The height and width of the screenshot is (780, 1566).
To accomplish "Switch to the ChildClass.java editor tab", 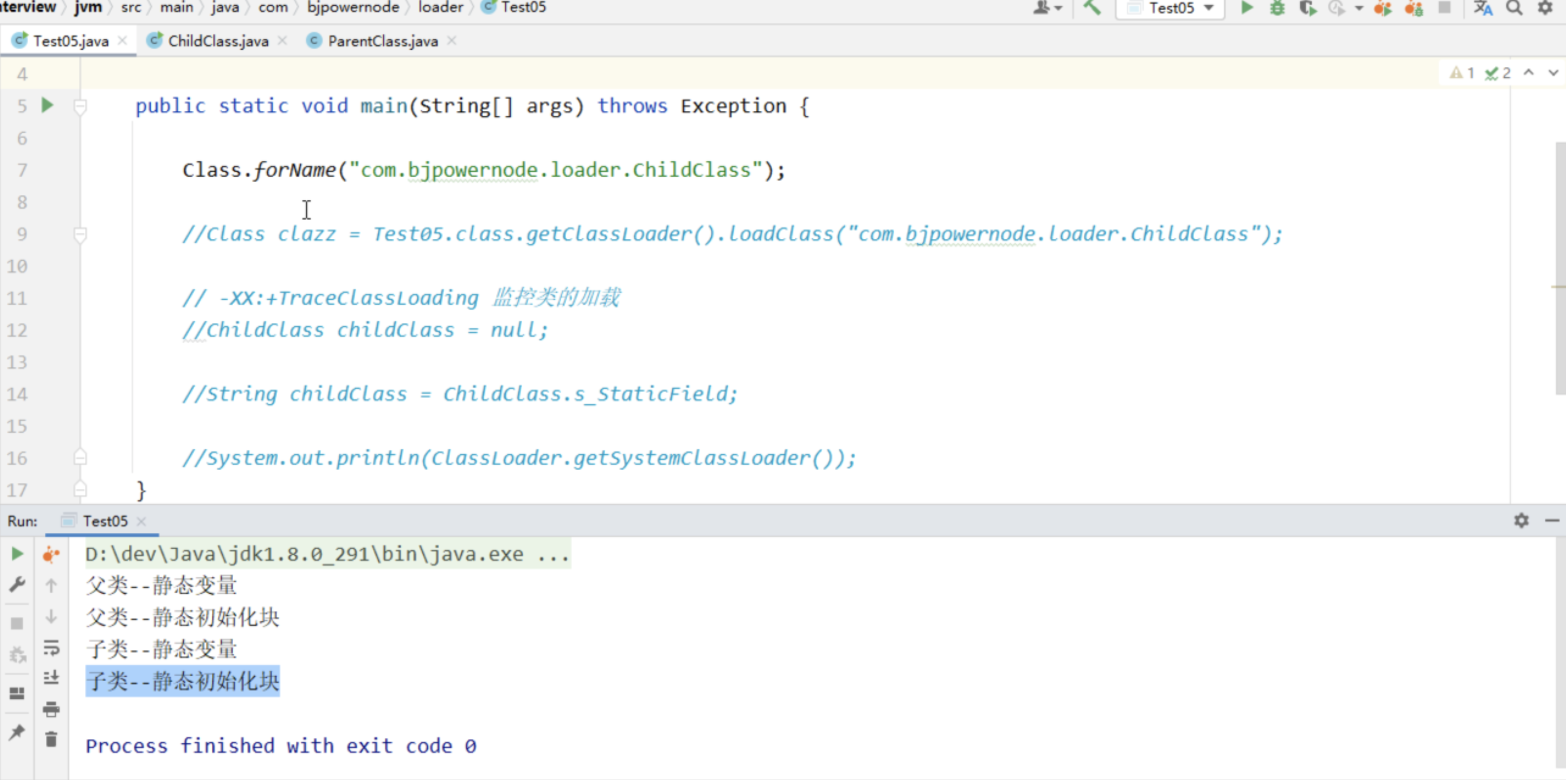I will [216, 41].
